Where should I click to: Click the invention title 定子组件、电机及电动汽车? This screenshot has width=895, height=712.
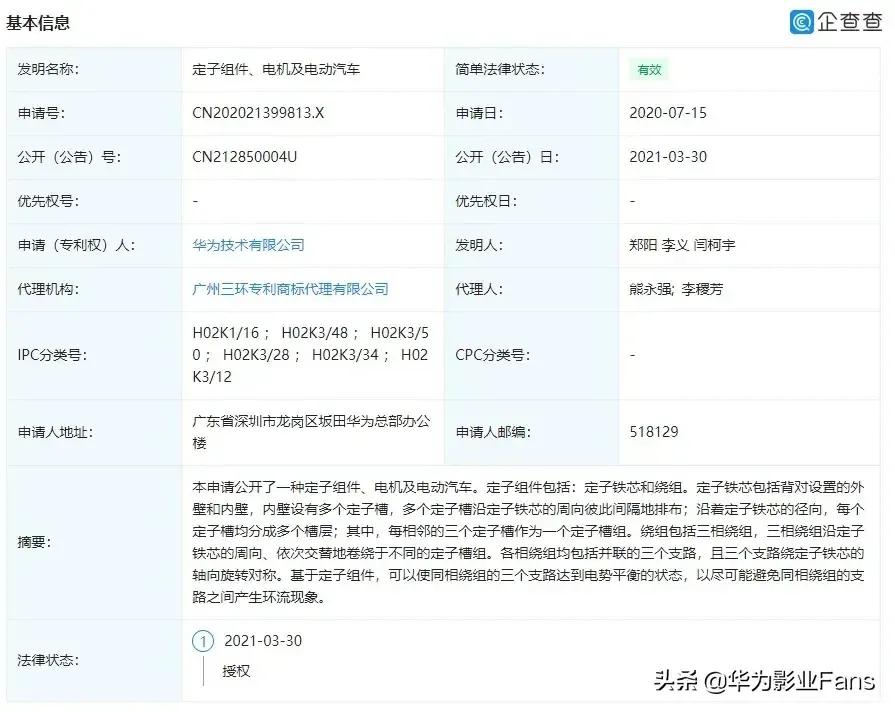tap(276, 69)
